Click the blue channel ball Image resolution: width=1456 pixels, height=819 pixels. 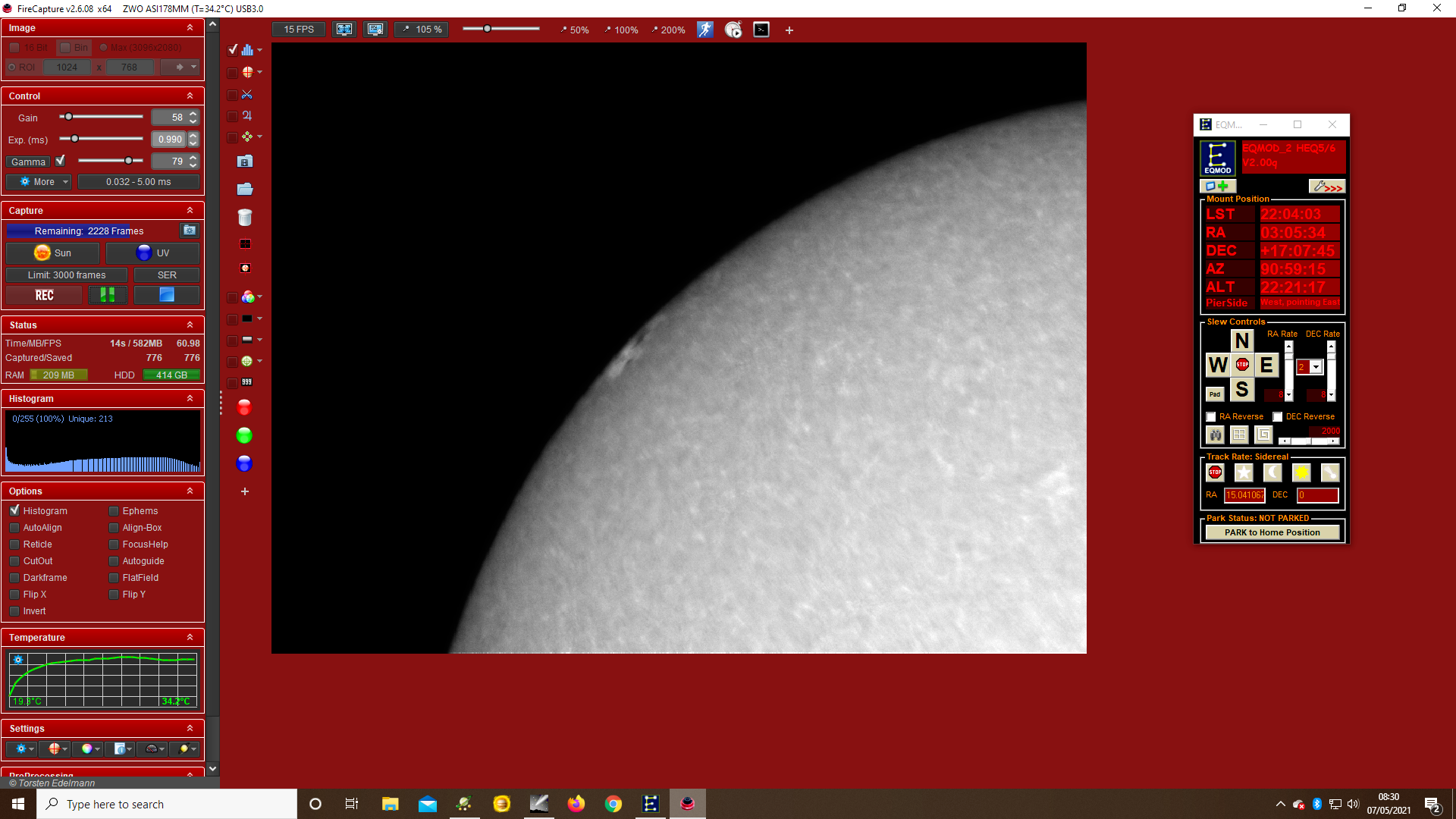244,464
